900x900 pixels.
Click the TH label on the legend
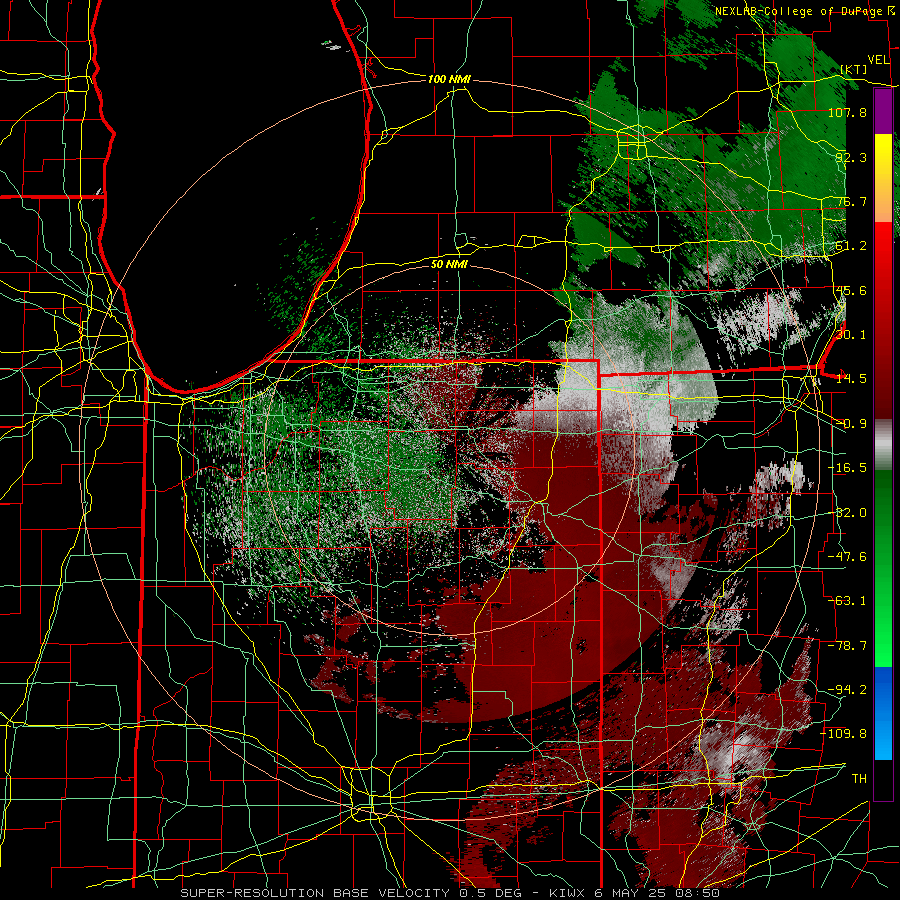pos(859,779)
